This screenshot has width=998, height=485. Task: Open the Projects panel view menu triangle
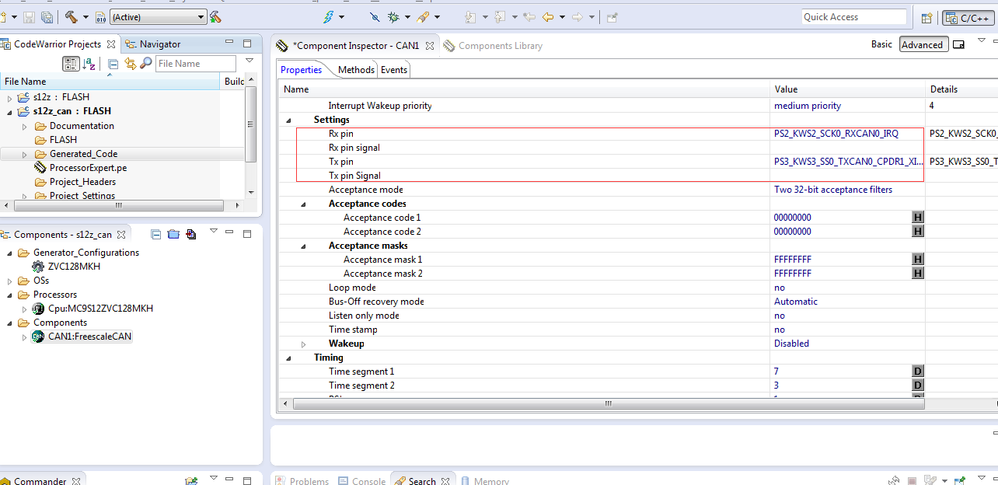tap(250, 61)
